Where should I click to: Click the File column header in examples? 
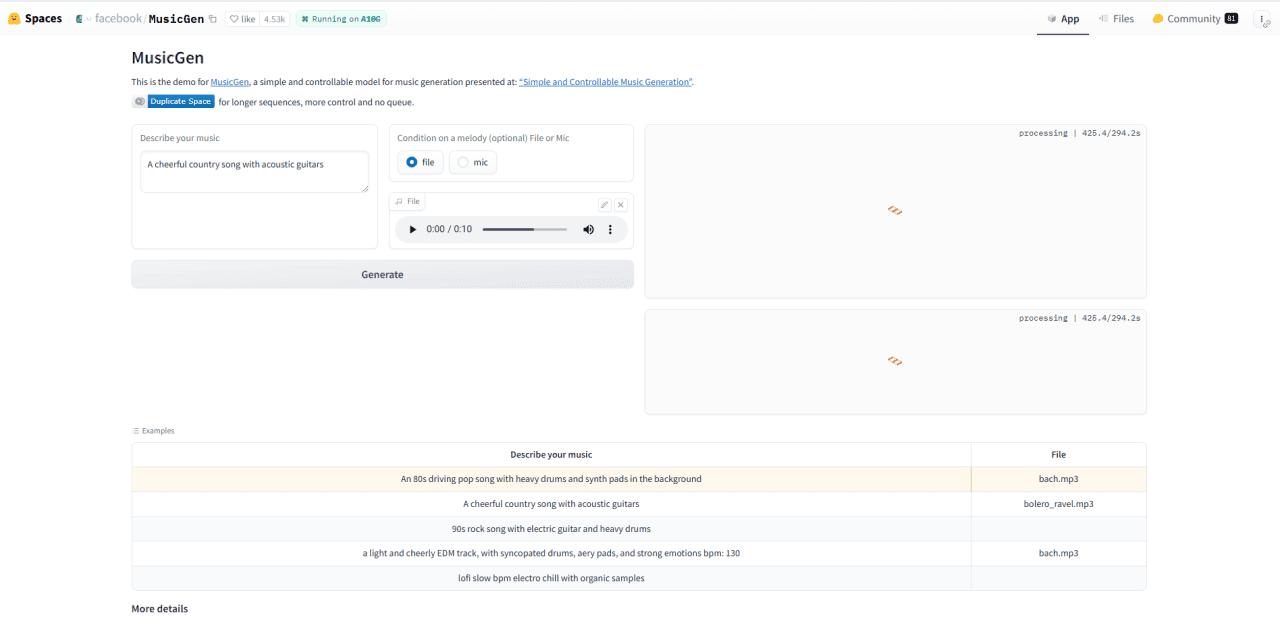pyautogui.click(x=1058, y=455)
